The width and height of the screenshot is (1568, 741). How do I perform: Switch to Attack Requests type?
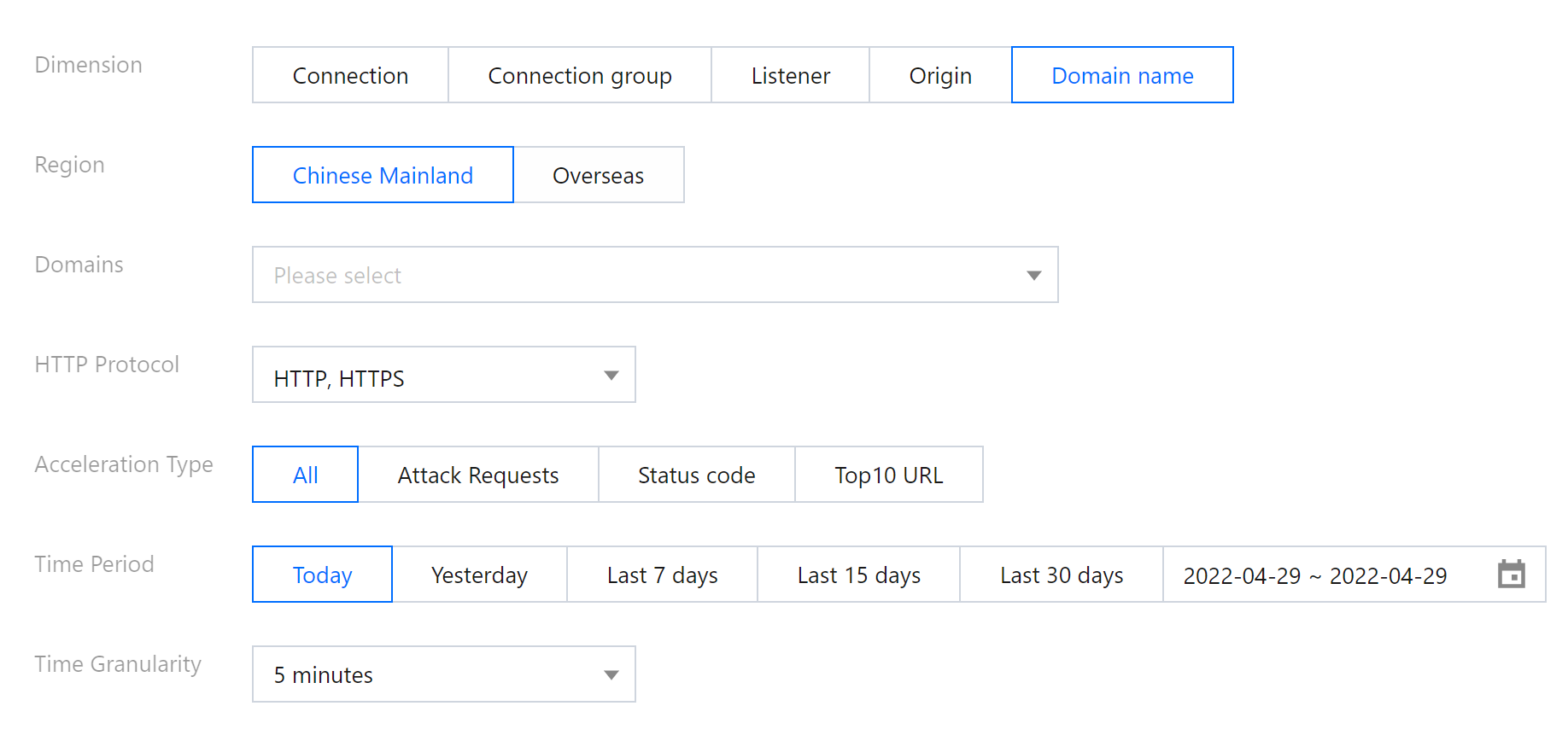click(x=477, y=476)
